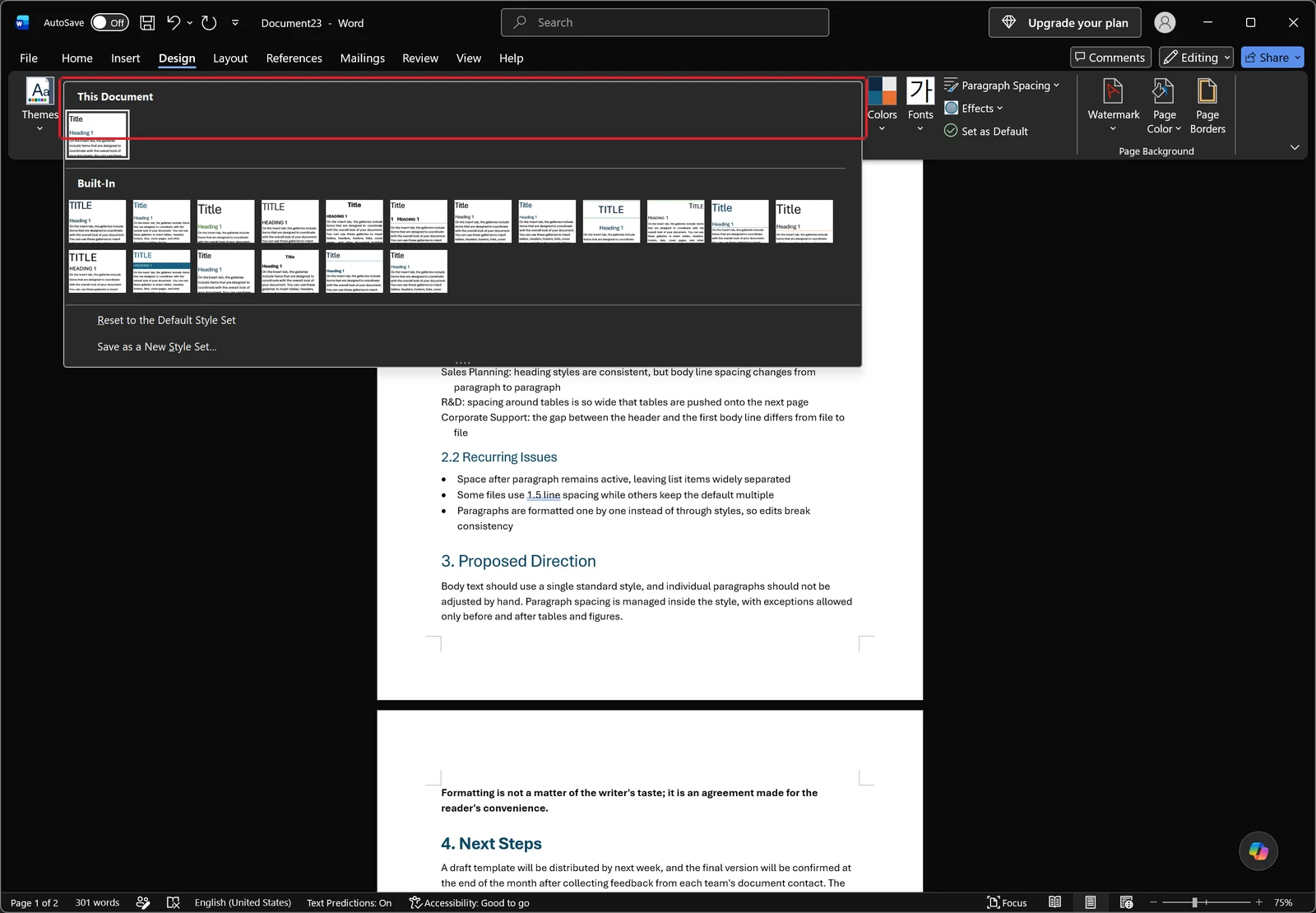Select the This Document style set thumbnail
The width and height of the screenshot is (1316, 913).
pyautogui.click(x=97, y=135)
